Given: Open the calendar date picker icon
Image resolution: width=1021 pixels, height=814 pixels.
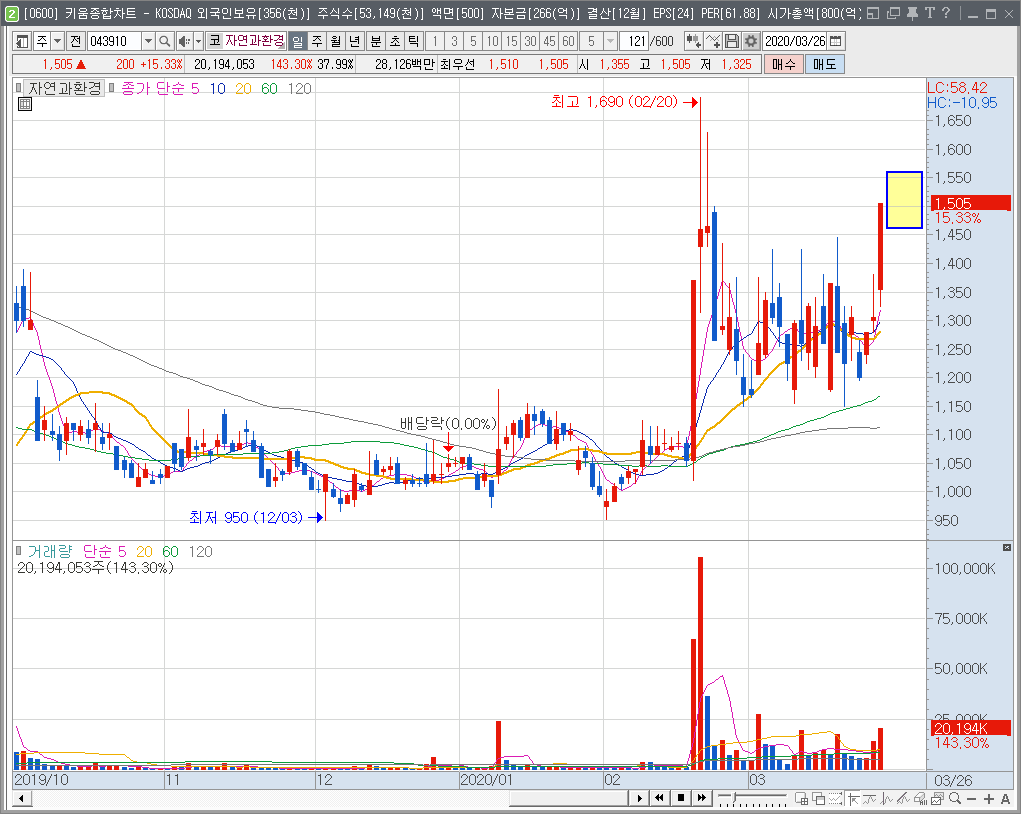Looking at the screenshot, I should (836, 42).
